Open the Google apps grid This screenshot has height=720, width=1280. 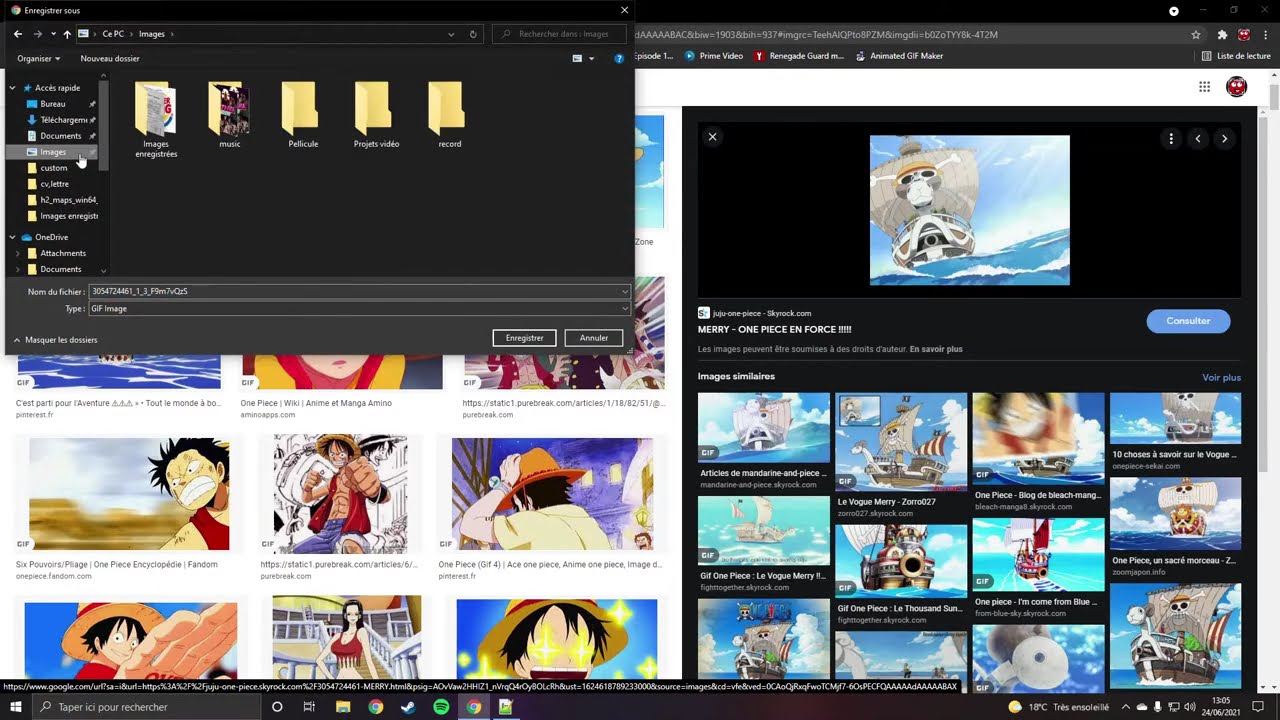(1204, 87)
